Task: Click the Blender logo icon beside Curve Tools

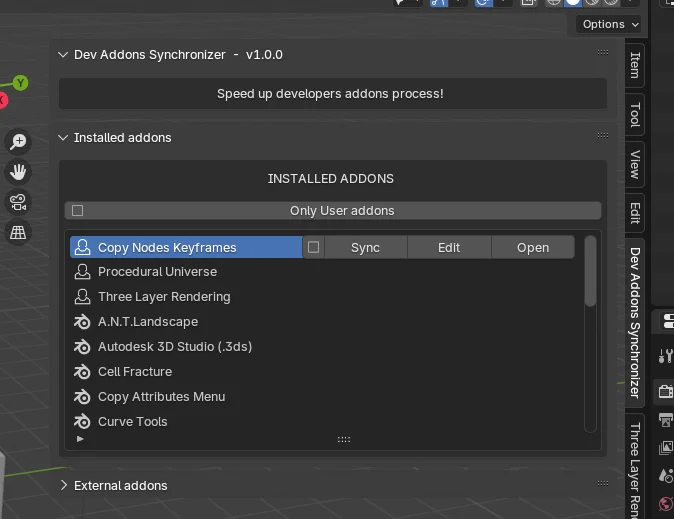Action: (x=82, y=421)
